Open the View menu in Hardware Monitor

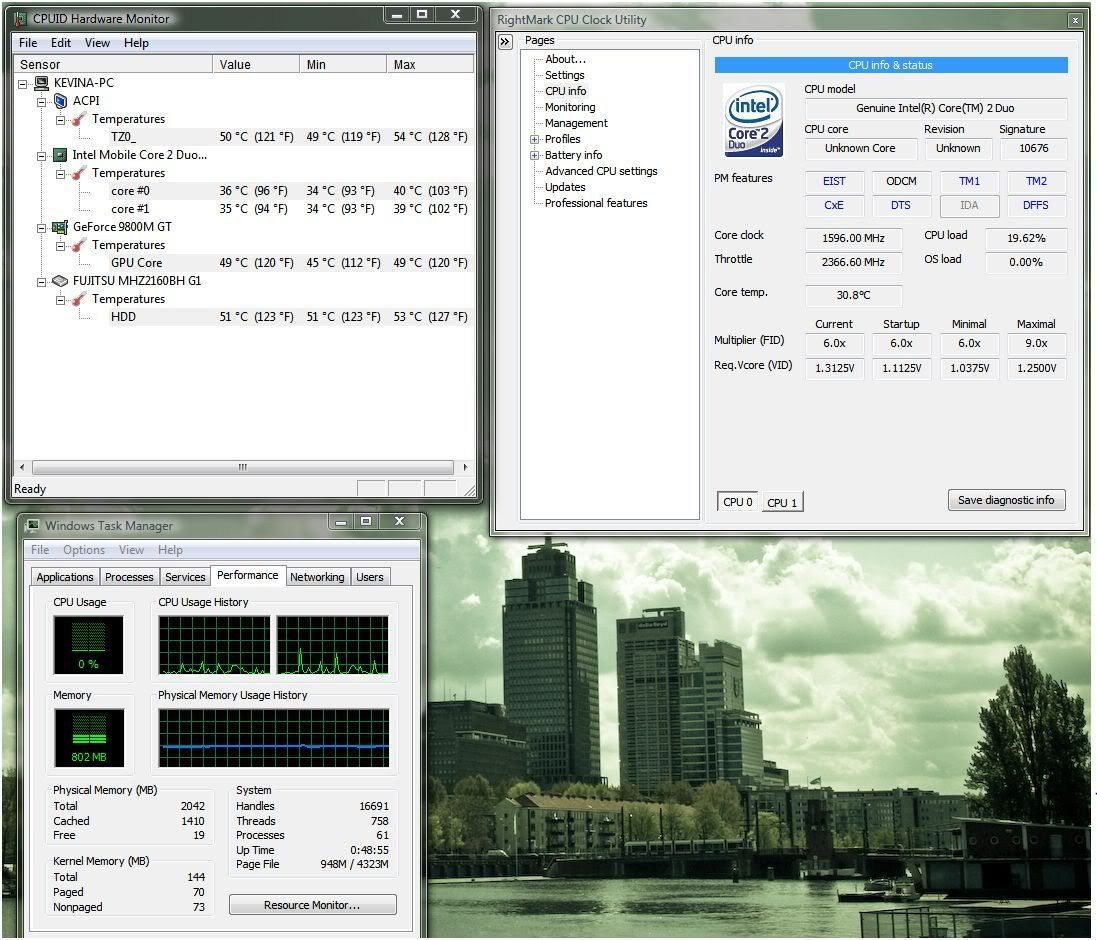tap(97, 43)
